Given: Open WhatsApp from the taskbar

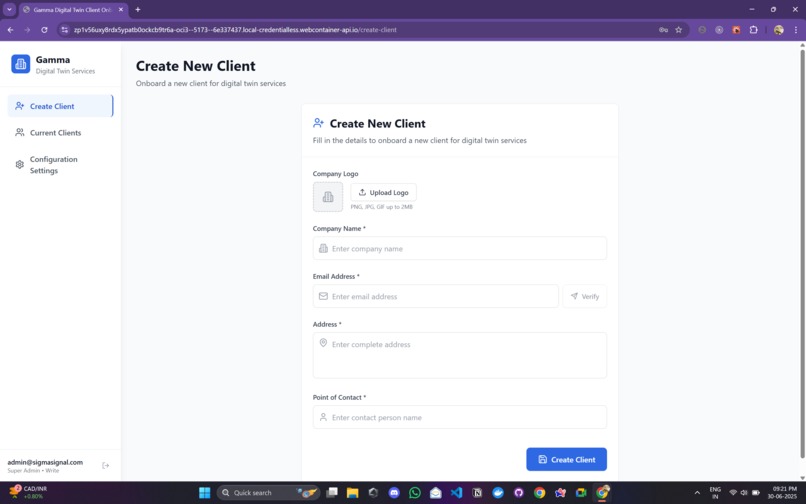Looking at the screenshot, I should point(415,493).
